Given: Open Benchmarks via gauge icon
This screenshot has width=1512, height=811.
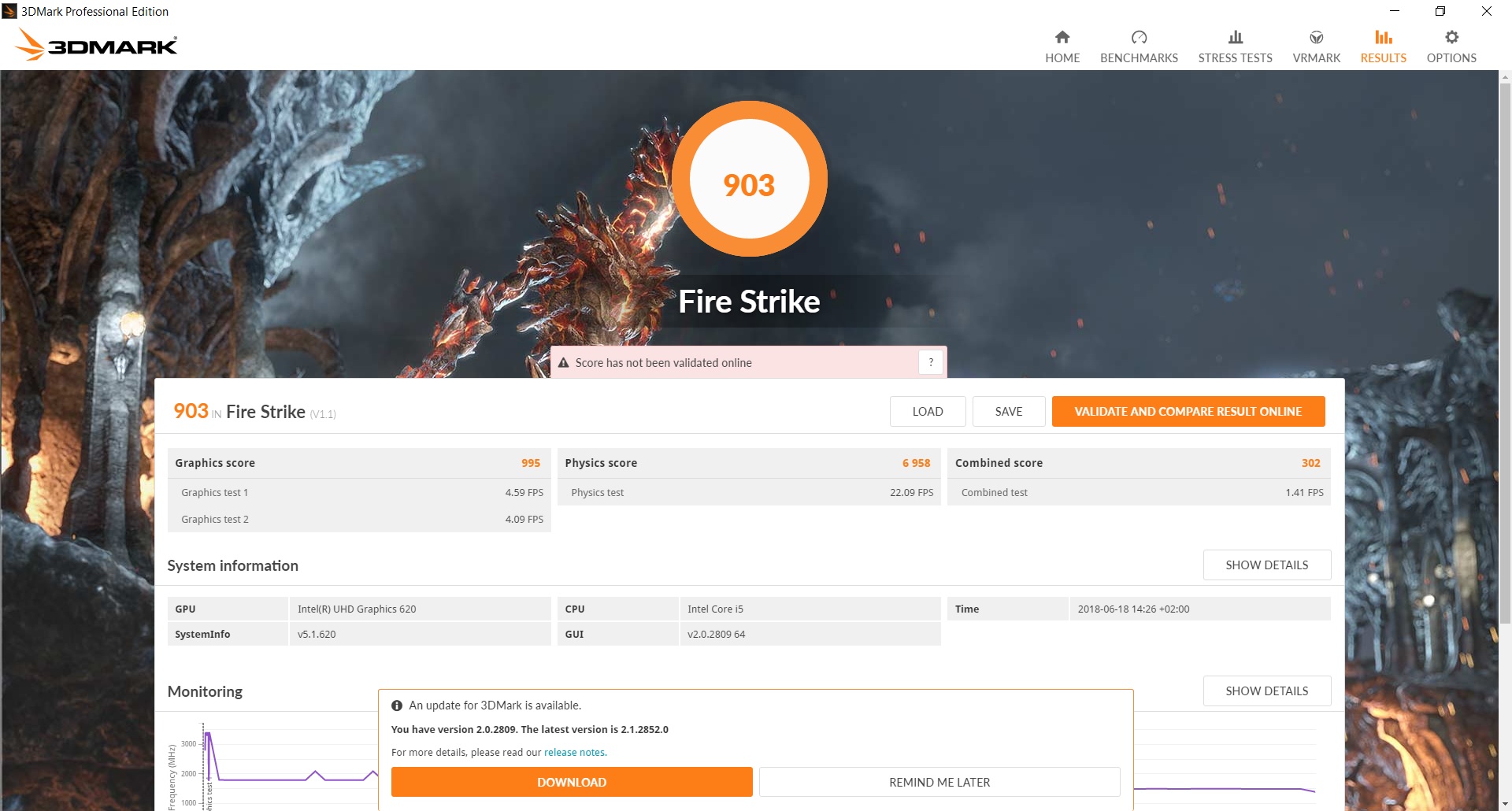Looking at the screenshot, I should pos(1139,37).
